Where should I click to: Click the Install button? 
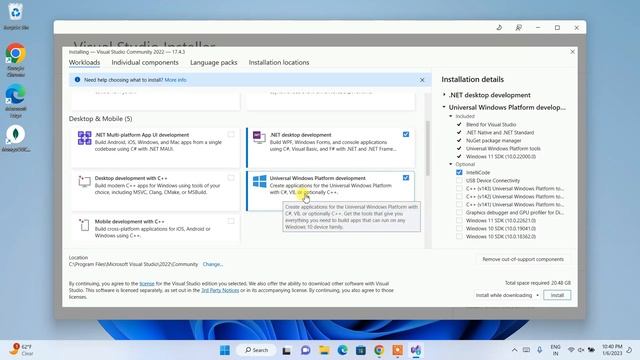(x=557, y=295)
